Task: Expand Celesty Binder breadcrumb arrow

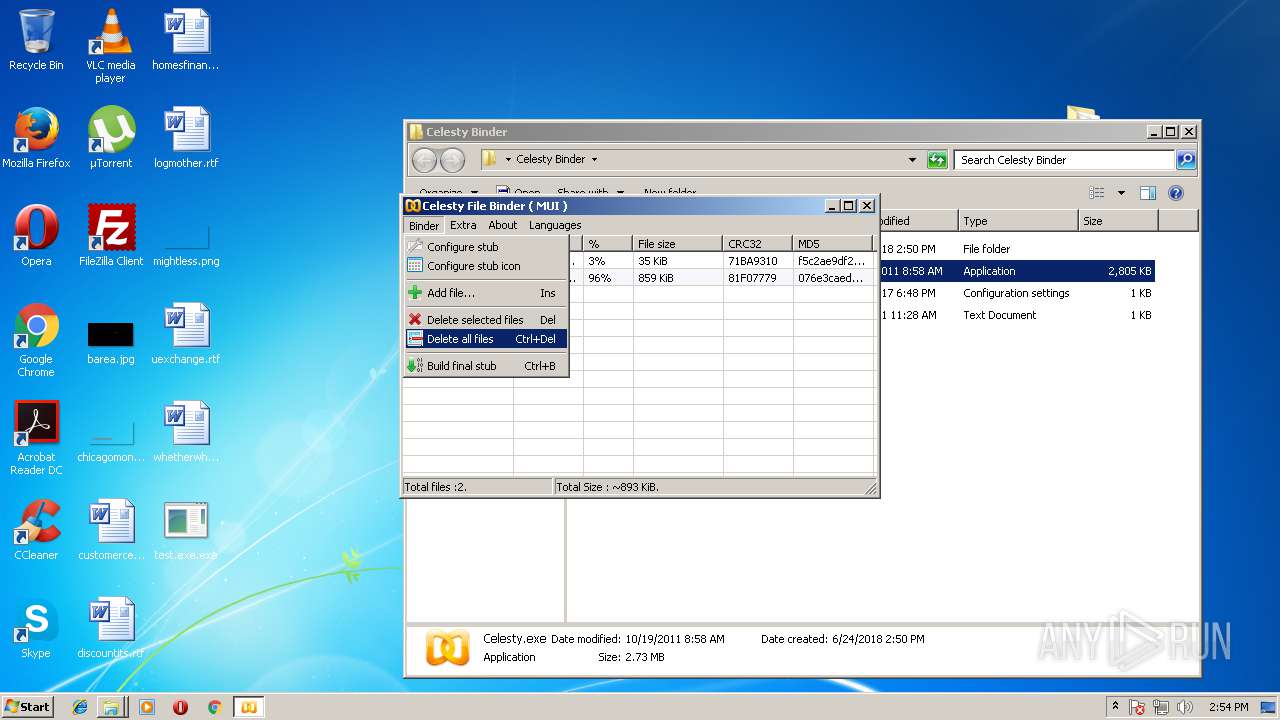Action: 594,159
